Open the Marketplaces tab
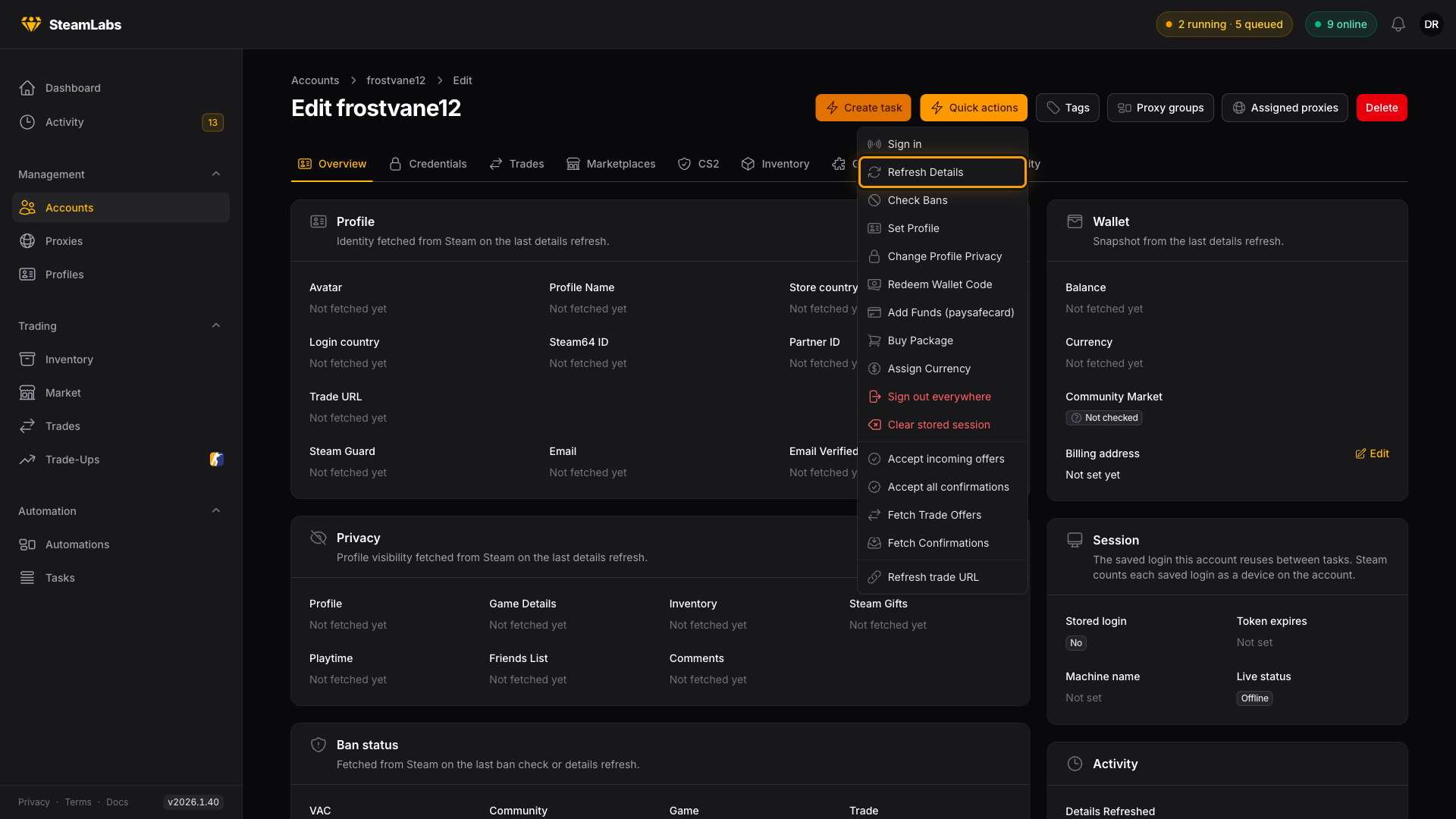 coord(610,164)
